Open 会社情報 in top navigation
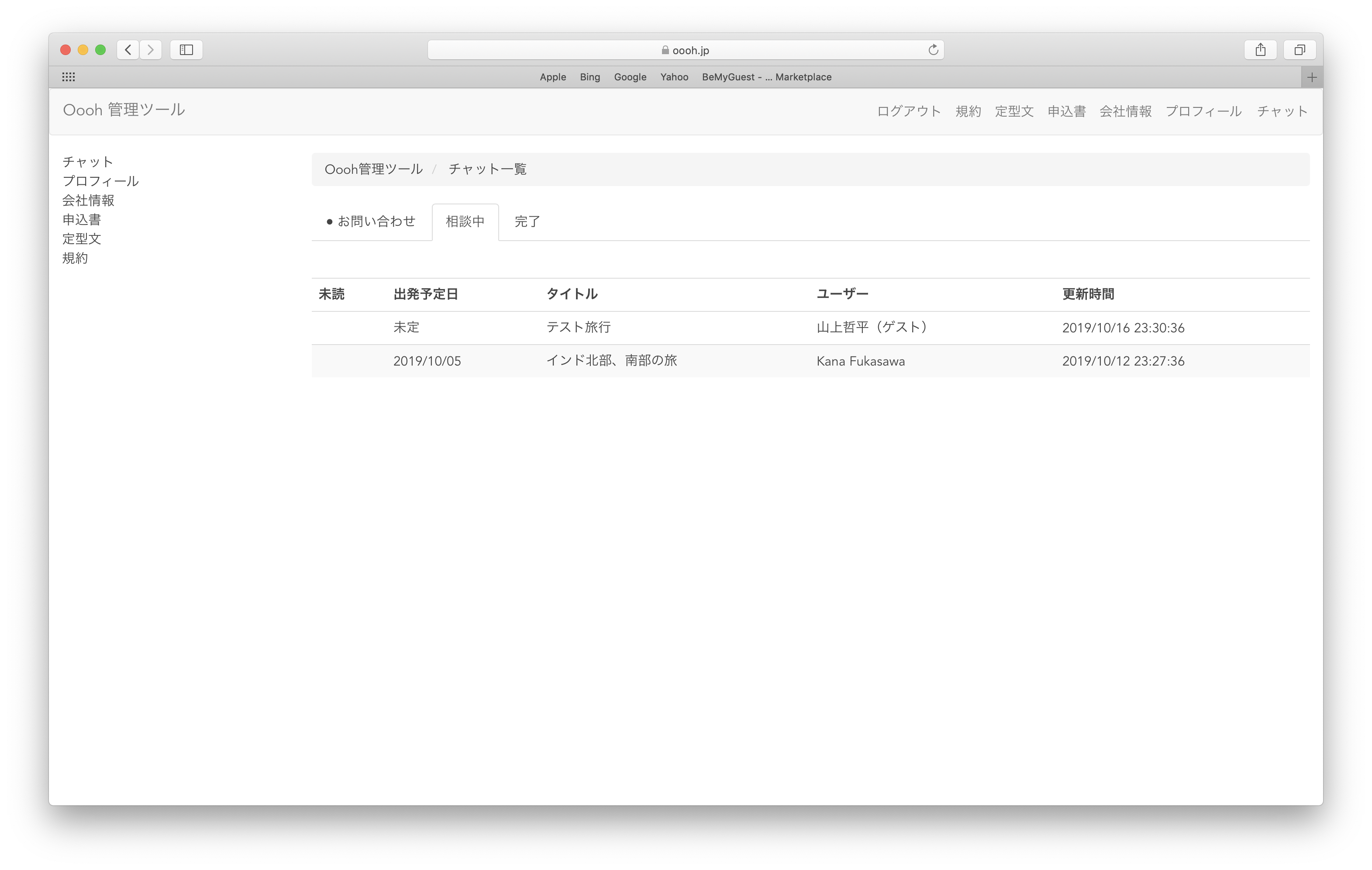The image size is (1372, 870). pyautogui.click(x=1125, y=111)
